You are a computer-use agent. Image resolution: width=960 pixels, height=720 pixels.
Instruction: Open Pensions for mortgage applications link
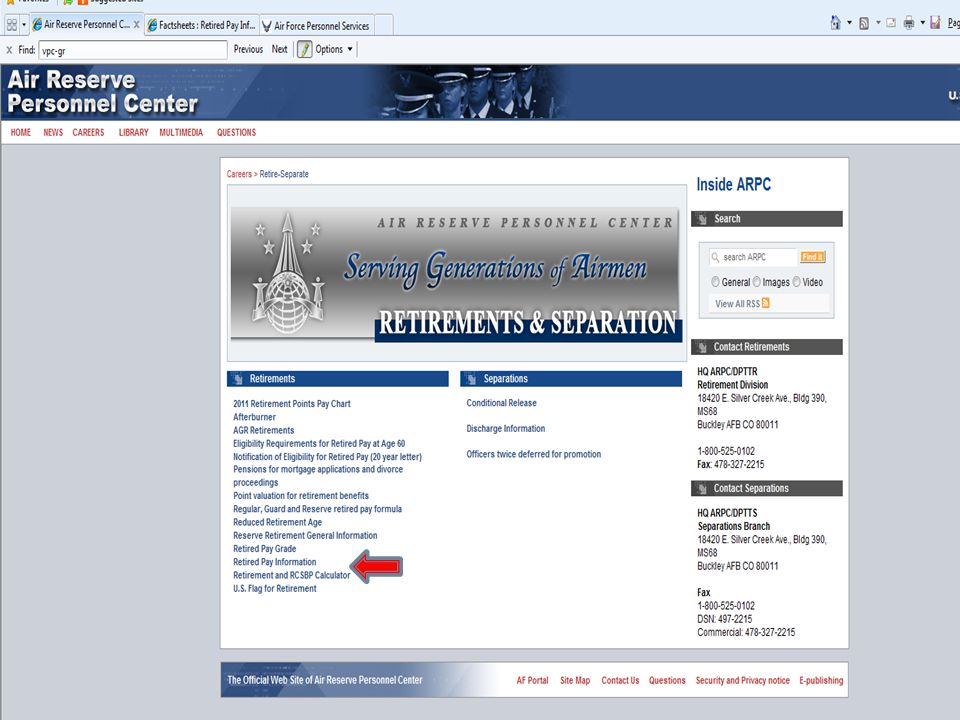318,476
